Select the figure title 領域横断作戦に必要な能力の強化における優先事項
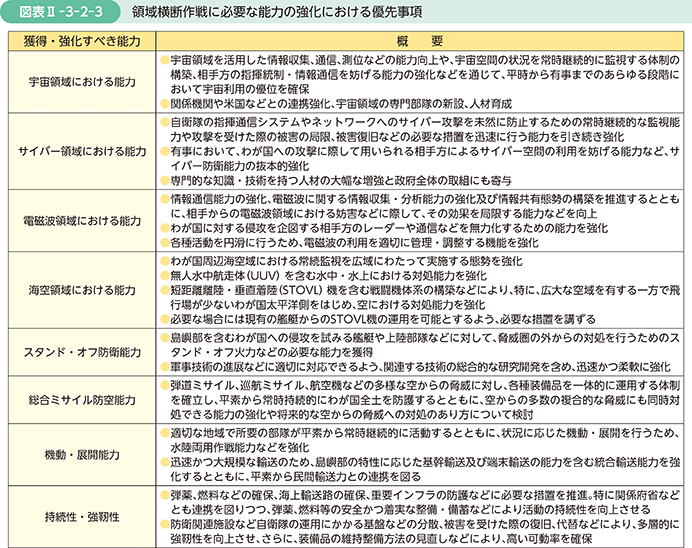The width and height of the screenshot is (692, 548). coord(277,12)
